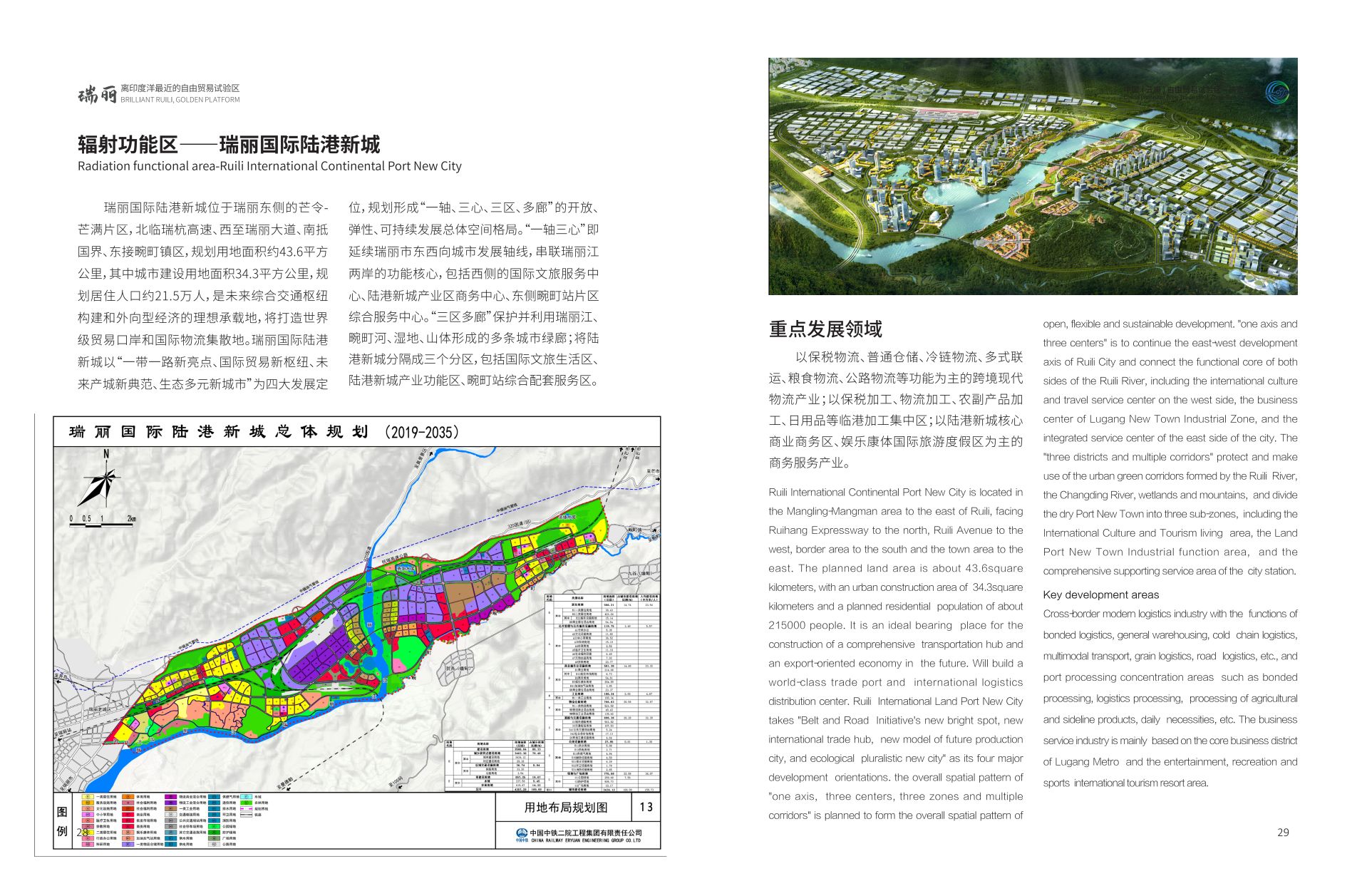This screenshot has height=896, width=1367.
Task: Click the line starting 'Cross-border modern logistics industry'
Action: click(1170, 614)
